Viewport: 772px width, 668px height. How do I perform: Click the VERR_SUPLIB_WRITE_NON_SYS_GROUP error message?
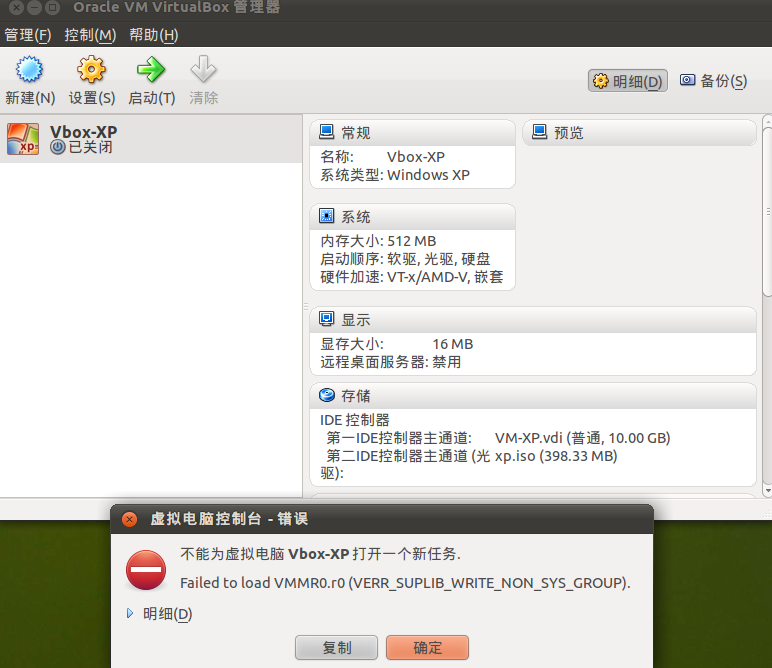pyautogui.click(x=405, y=583)
